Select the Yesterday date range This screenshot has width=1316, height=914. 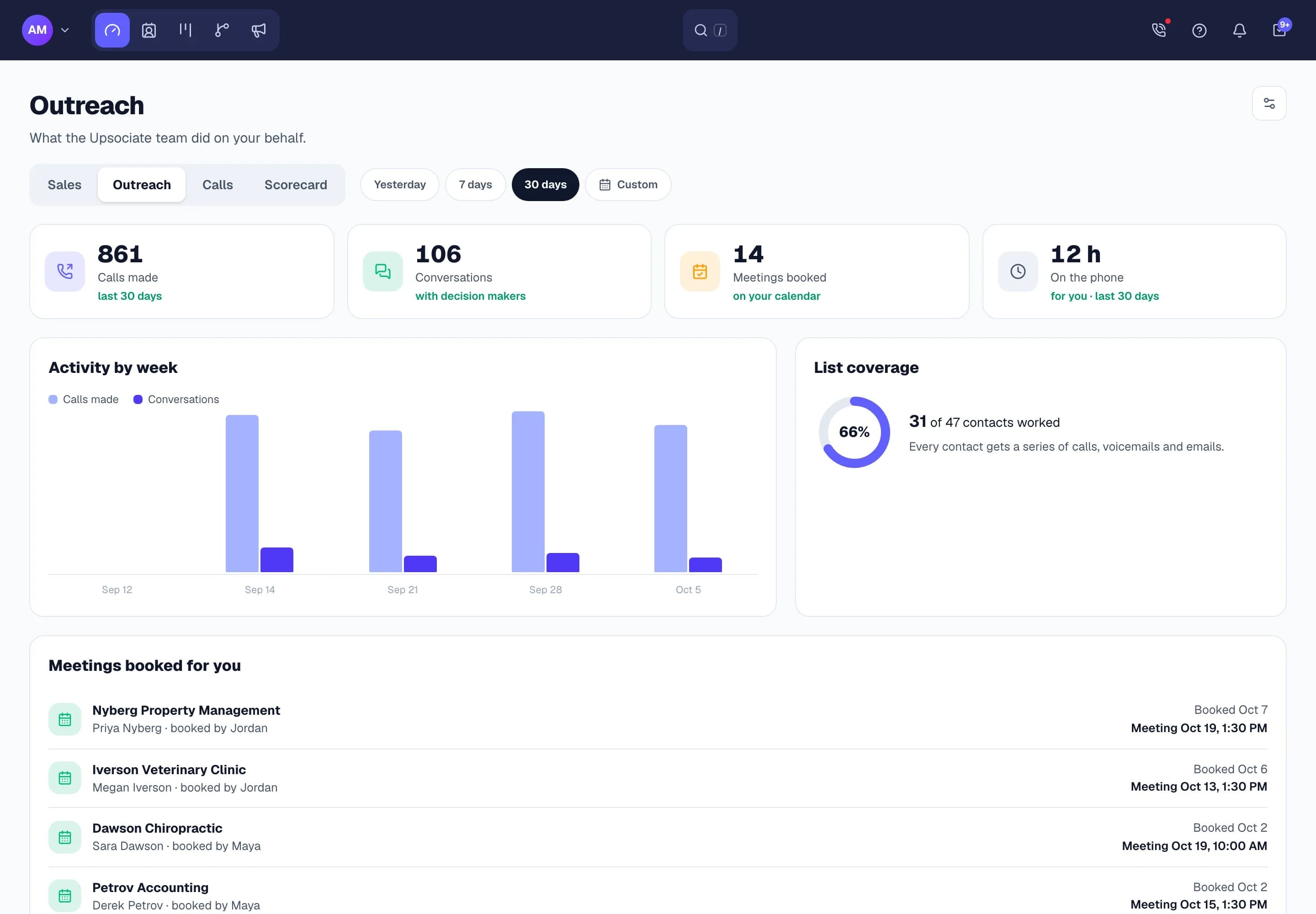click(x=400, y=185)
